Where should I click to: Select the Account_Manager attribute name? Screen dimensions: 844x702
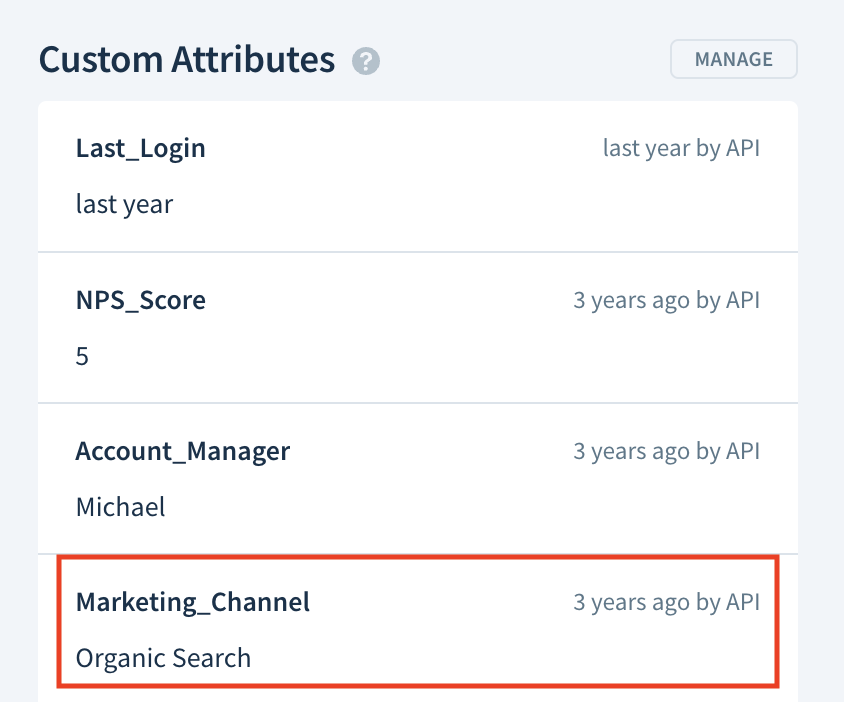(x=182, y=452)
